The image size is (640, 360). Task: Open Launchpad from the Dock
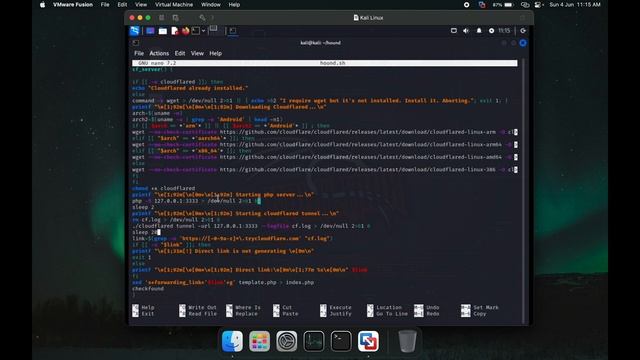[259, 341]
